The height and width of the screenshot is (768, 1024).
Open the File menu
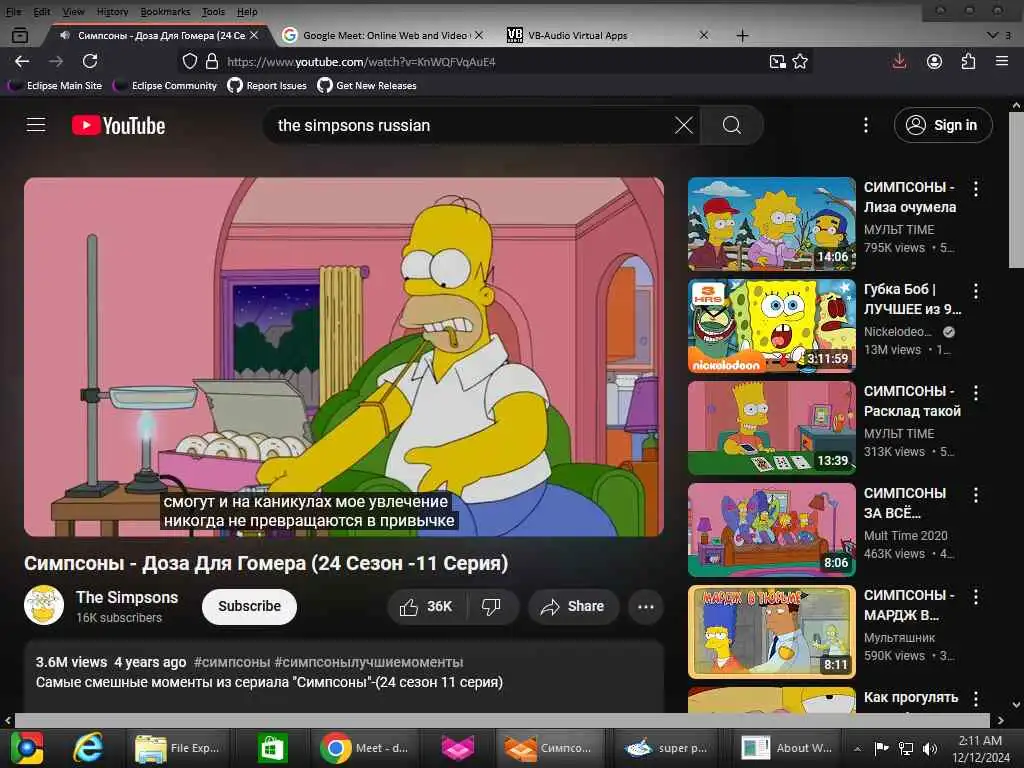click(x=13, y=12)
